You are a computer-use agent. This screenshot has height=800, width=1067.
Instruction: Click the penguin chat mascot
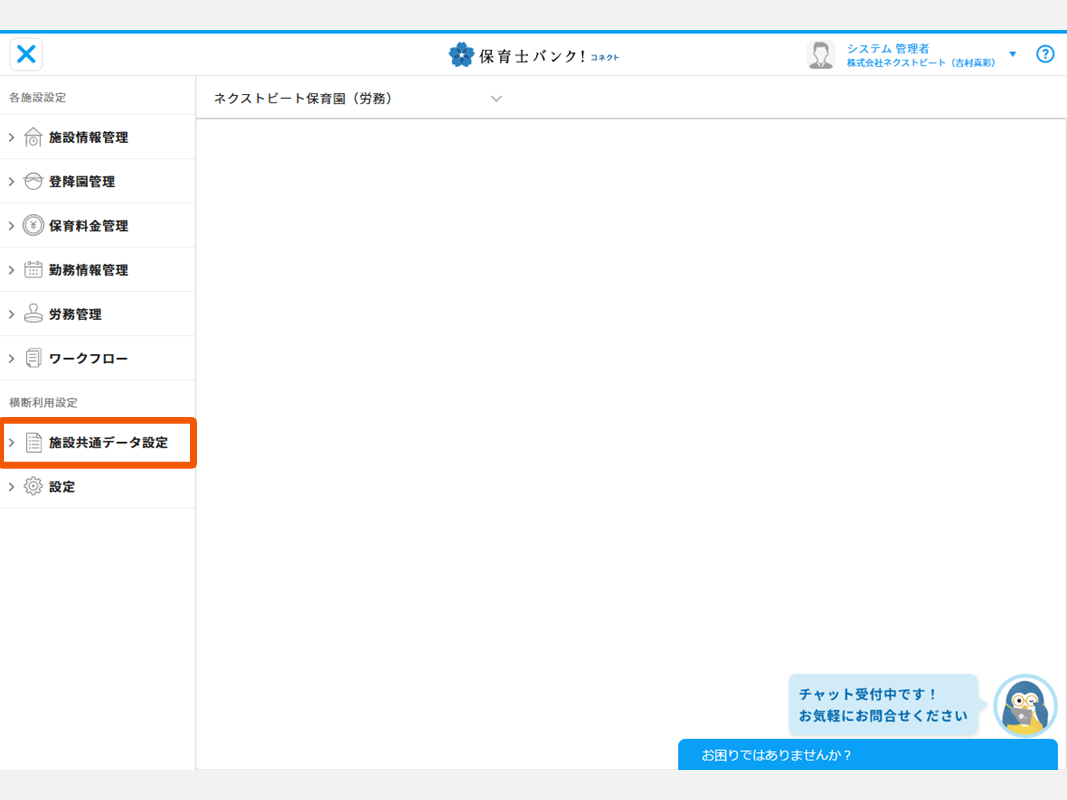1024,706
